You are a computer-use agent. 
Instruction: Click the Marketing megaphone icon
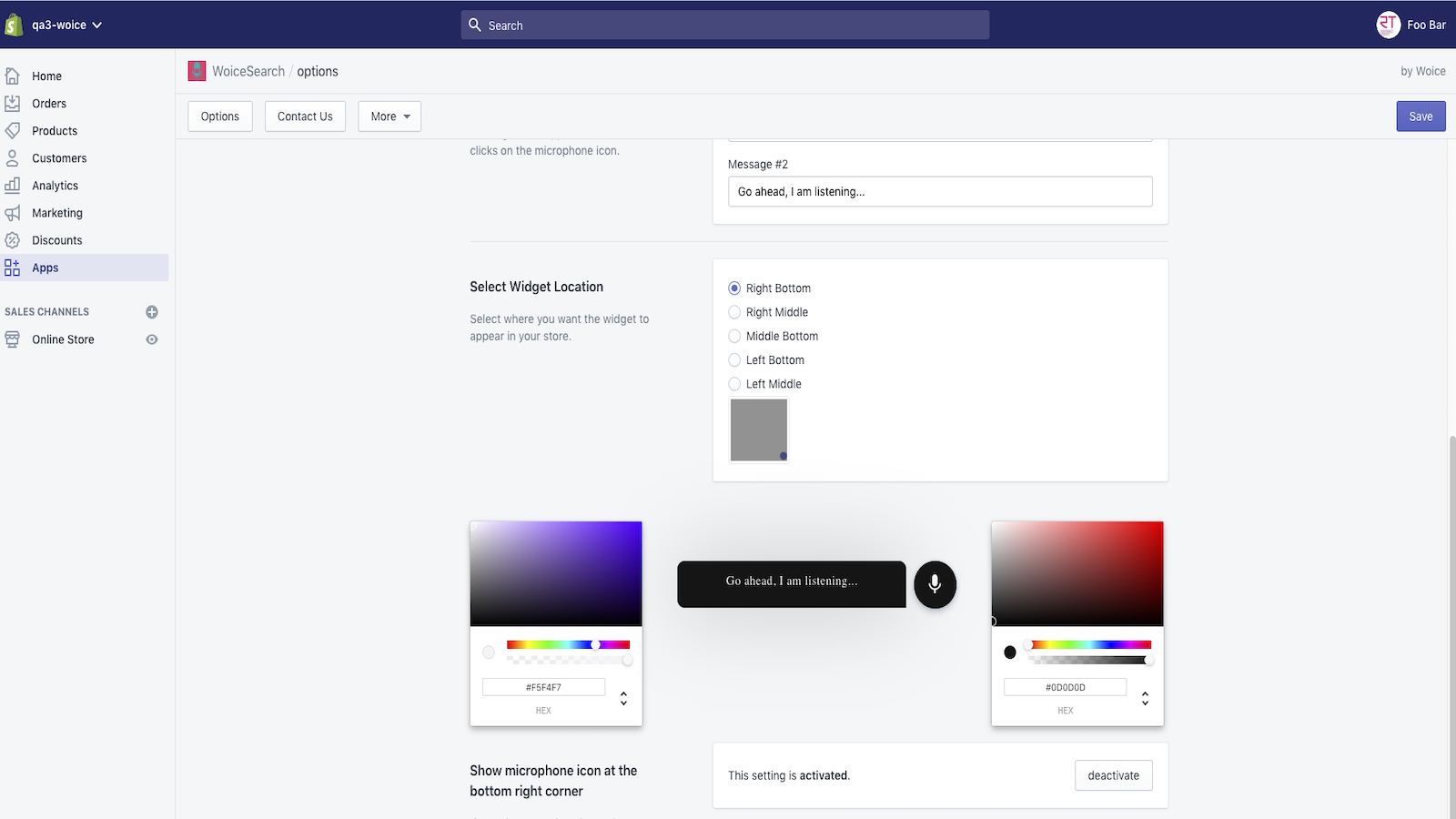click(x=13, y=213)
